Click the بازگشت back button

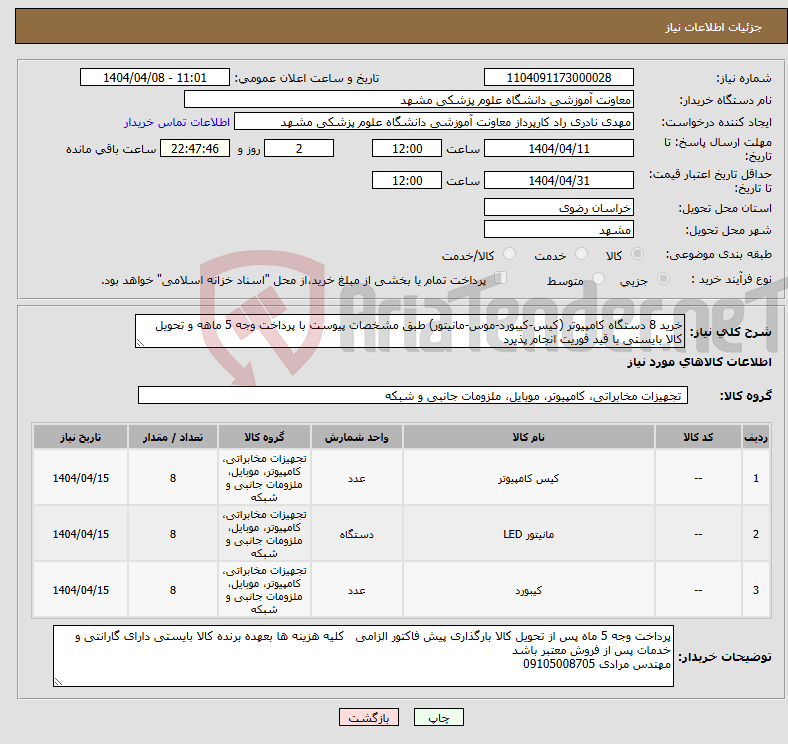coord(369,717)
